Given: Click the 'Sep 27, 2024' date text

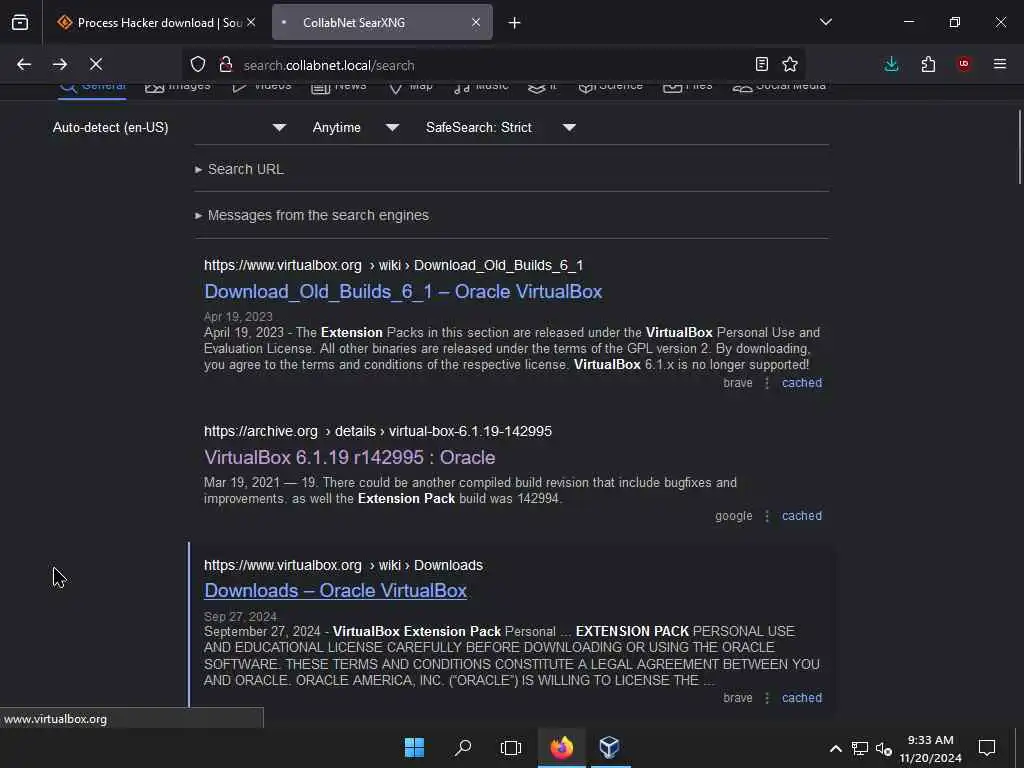Looking at the screenshot, I should 240,616.
